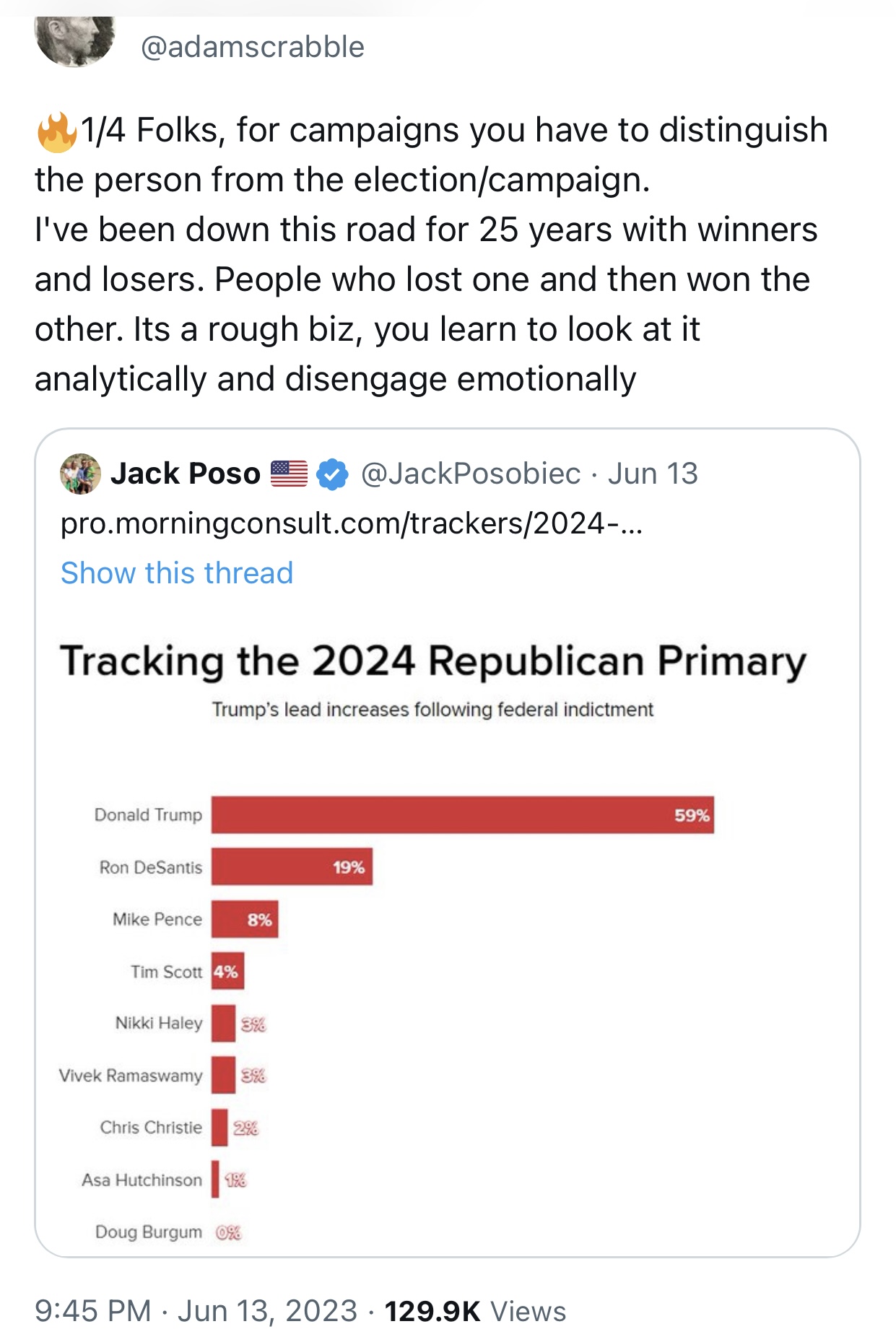Open the pro.morningconsult.com tracker link
Screen dimensions: 896x1337
point(351,523)
